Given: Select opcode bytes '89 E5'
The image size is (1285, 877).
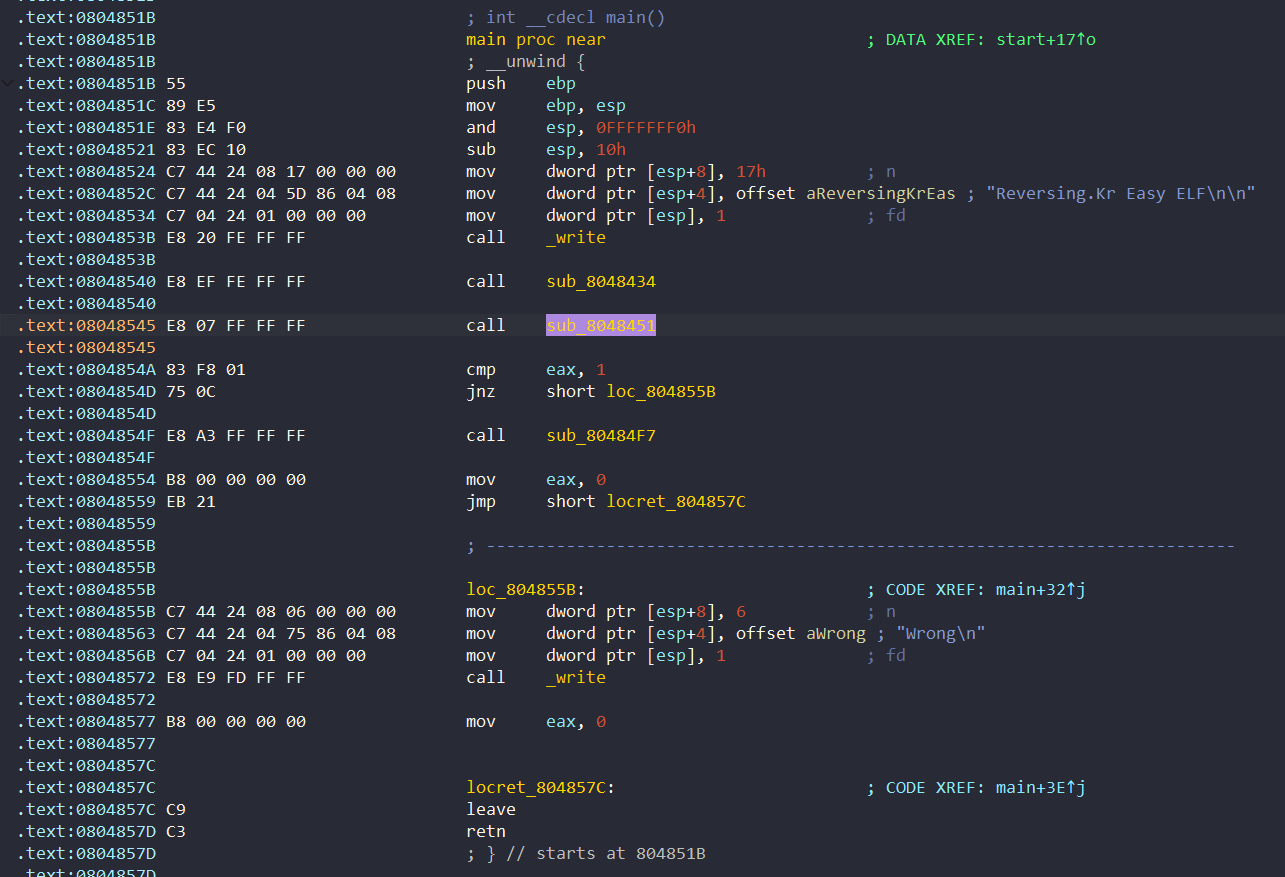Looking at the screenshot, I should click(191, 105).
